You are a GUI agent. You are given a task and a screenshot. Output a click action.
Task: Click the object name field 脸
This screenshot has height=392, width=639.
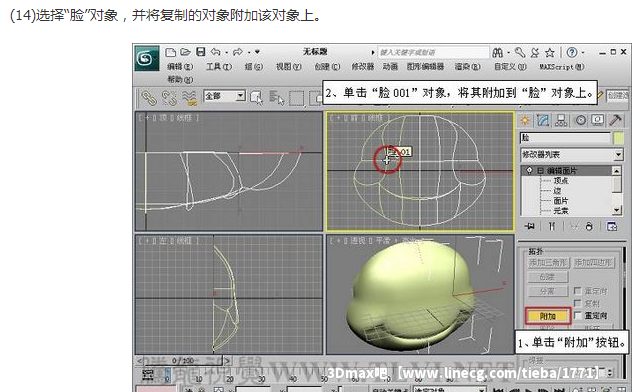pyautogui.click(x=565, y=138)
